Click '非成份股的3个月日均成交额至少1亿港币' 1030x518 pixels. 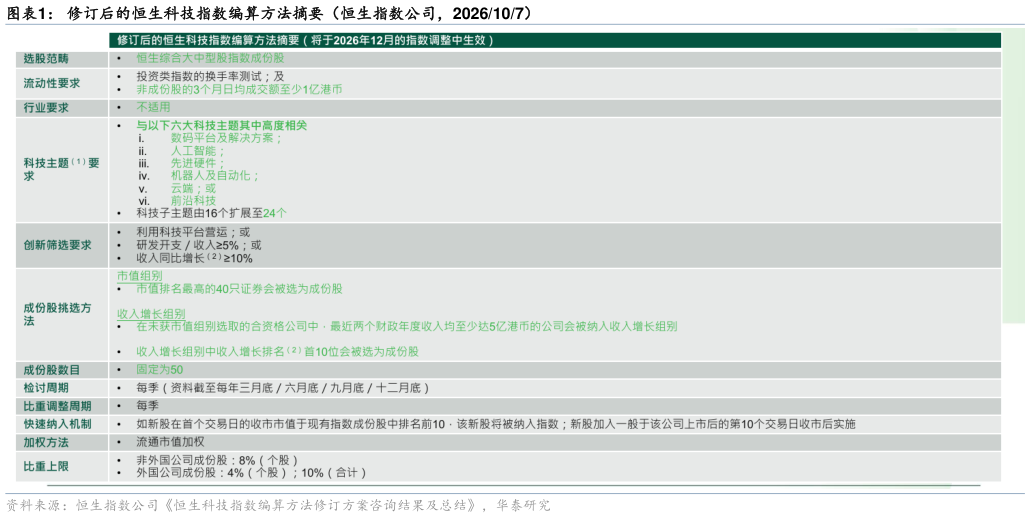click(x=239, y=89)
